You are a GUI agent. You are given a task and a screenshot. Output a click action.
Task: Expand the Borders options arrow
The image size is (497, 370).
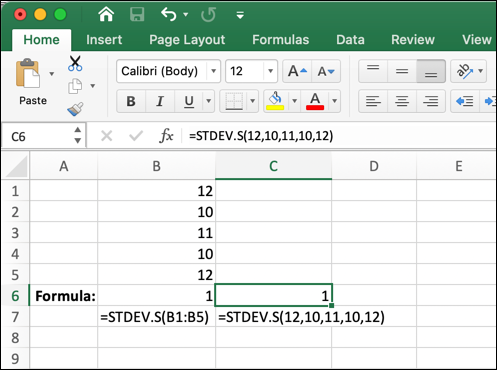coord(253,101)
